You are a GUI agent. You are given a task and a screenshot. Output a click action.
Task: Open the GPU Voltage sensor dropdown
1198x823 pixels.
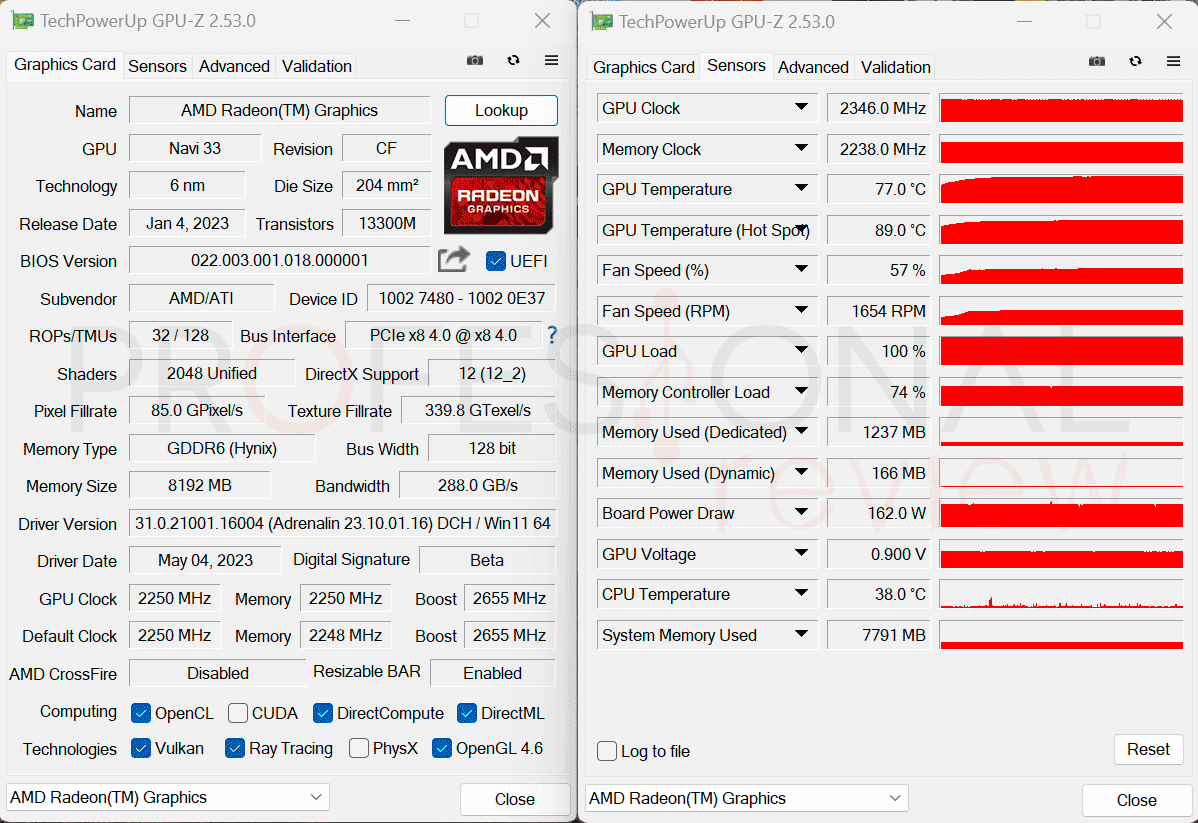(x=801, y=553)
